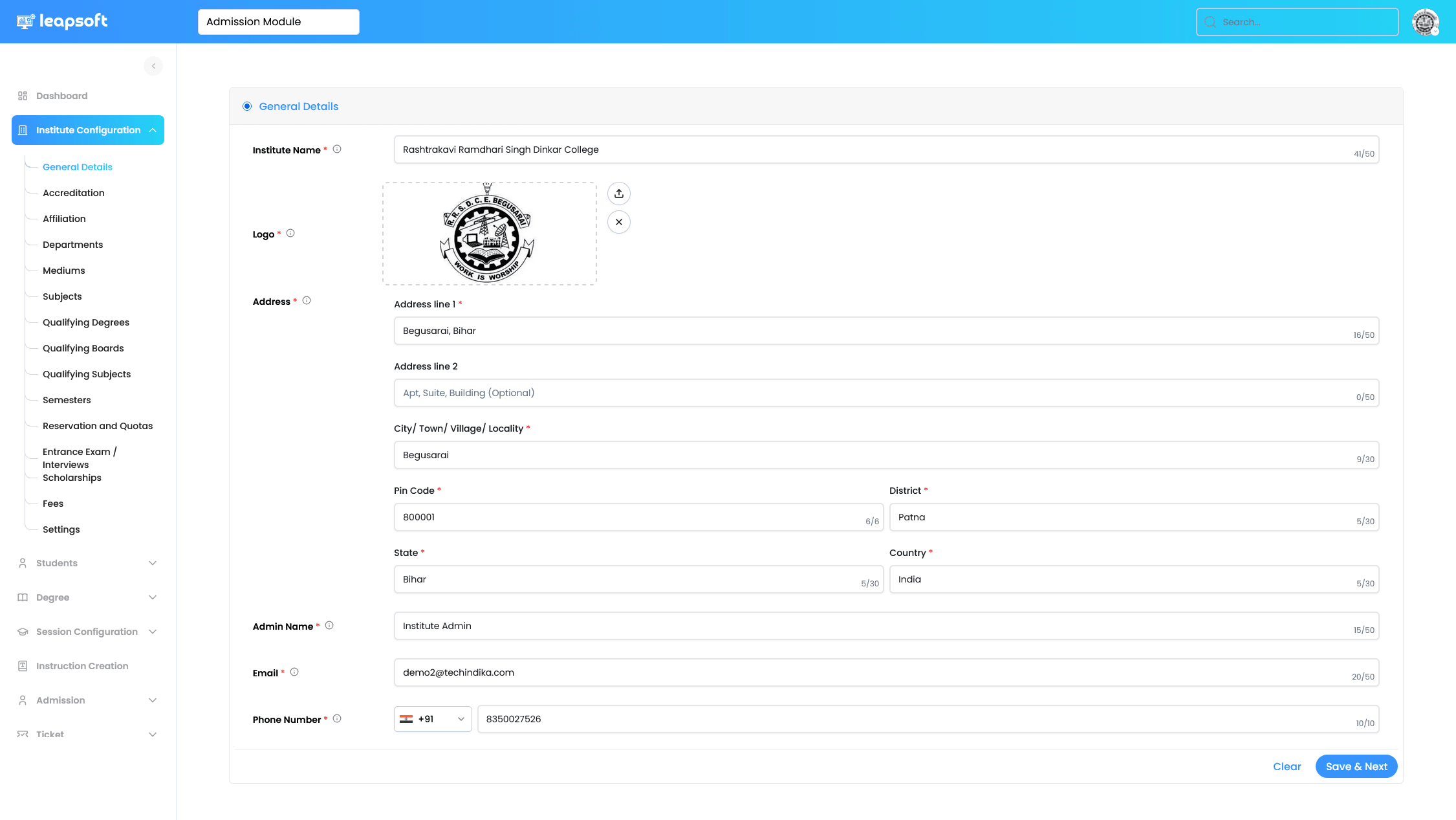This screenshot has height=820, width=1456.
Task: Open Qualifying Degrees section
Action: [x=86, y=322]
